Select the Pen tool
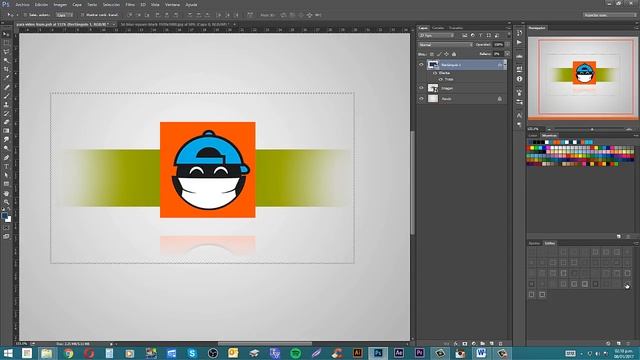The image size is (640, 360). [x=6, y=158]
